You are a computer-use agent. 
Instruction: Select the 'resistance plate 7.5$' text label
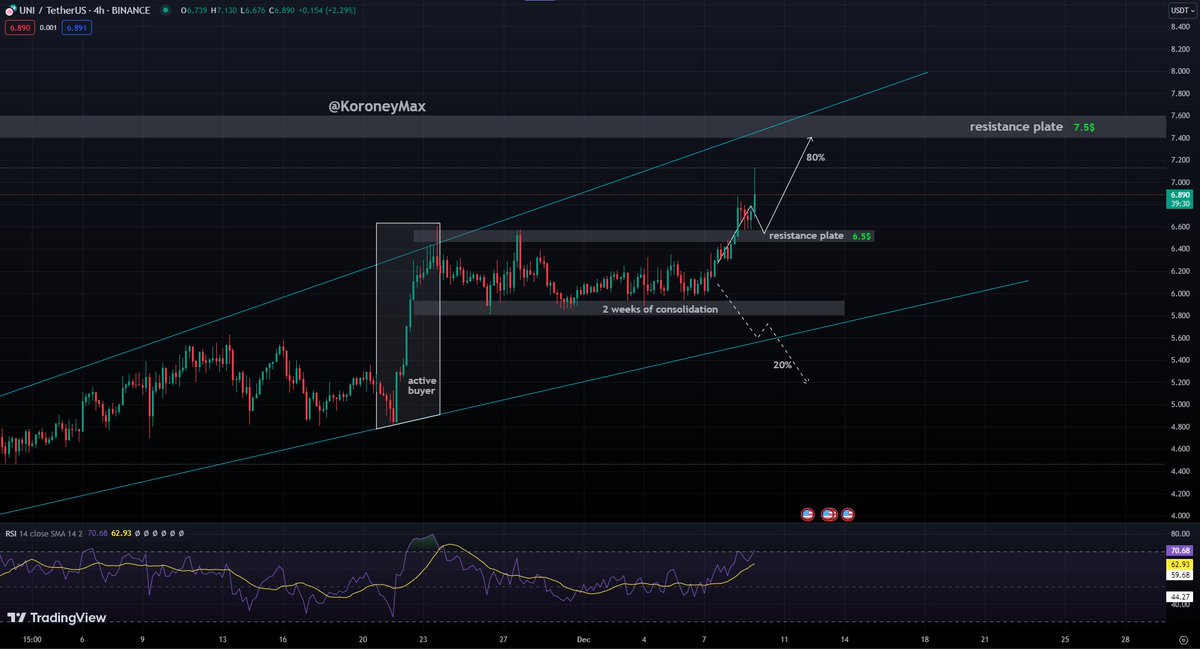(1032, 127)
